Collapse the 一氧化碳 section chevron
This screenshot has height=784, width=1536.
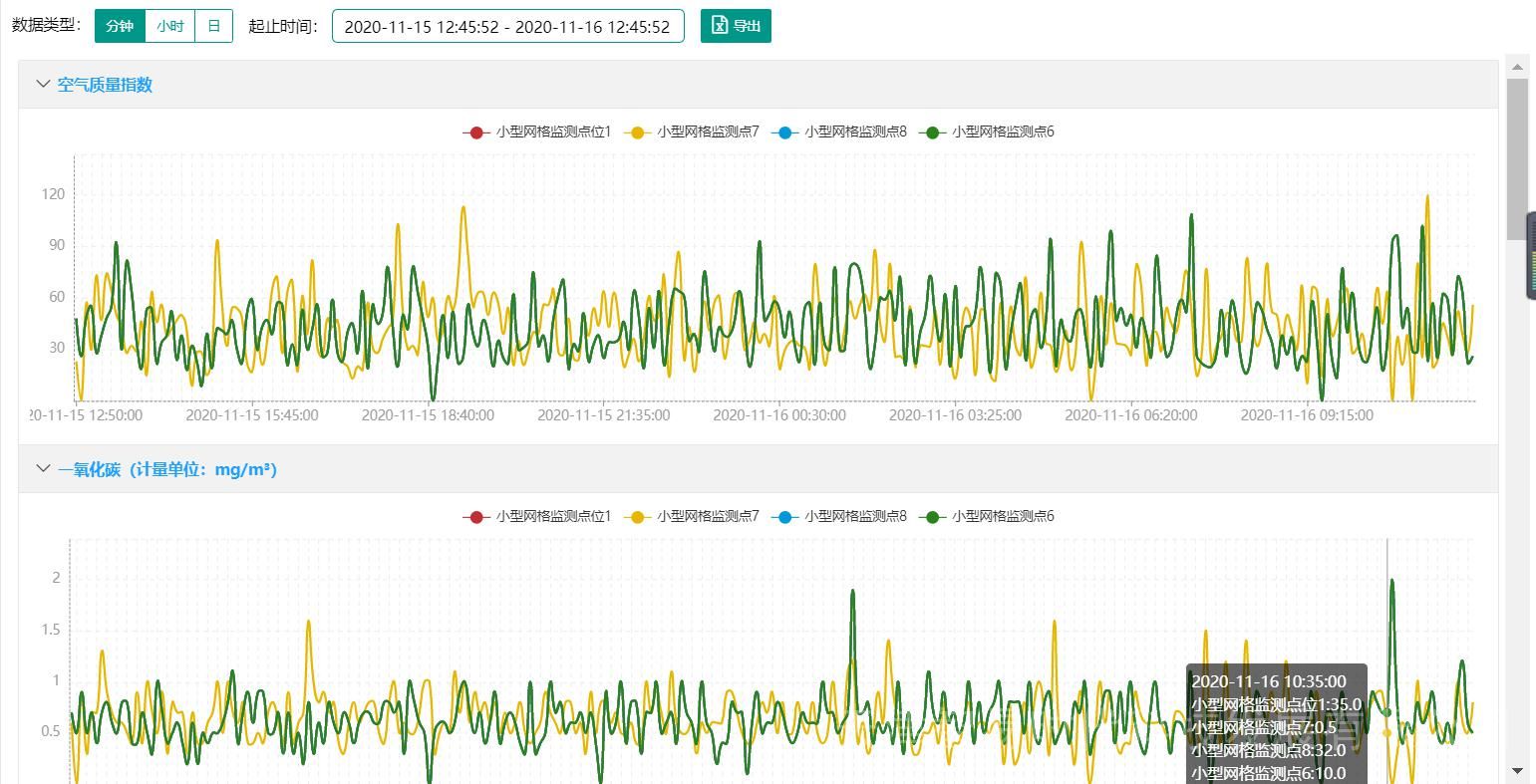point(43,468)
